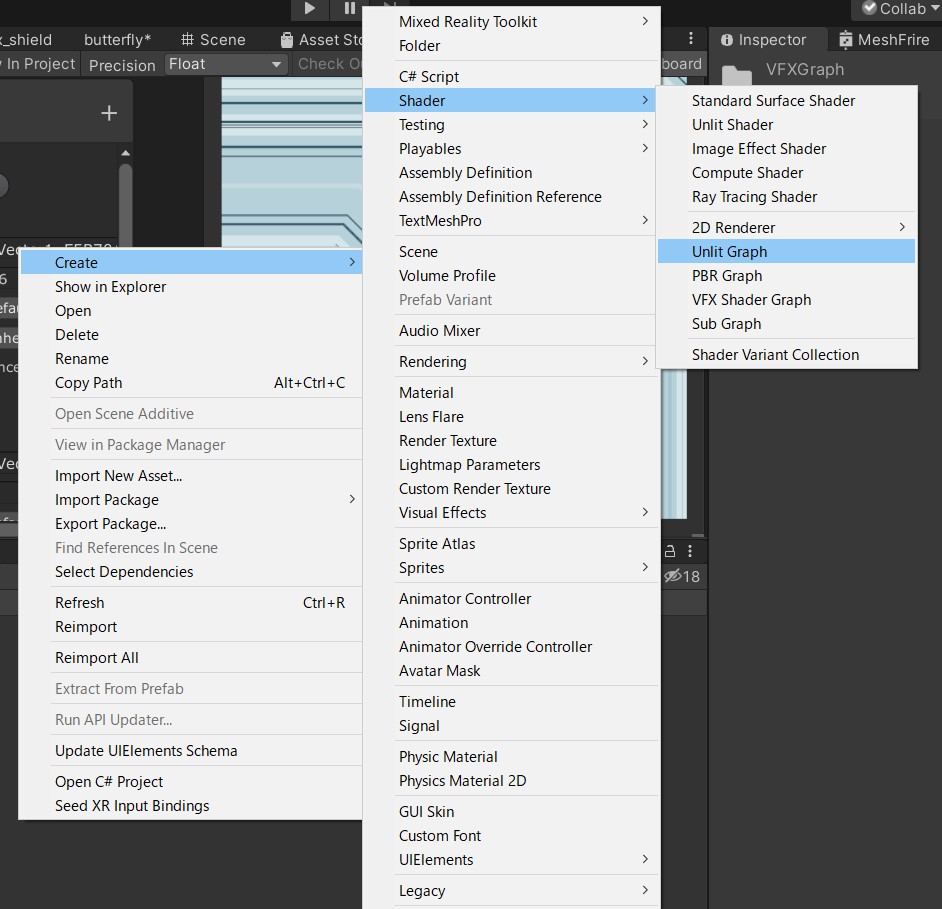942x909 pixels.
Task: Choose Scene in Create menu
Action: click(512, 252)
